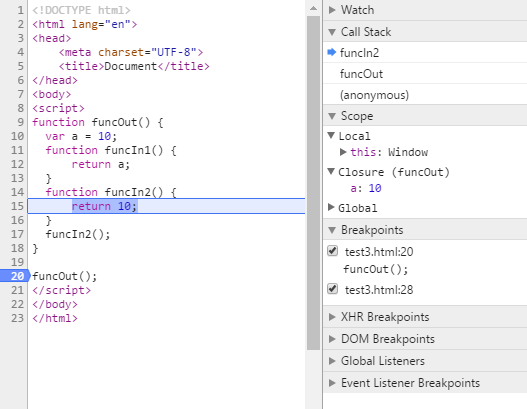Set breakpoint on line number 9

point(20,122)
